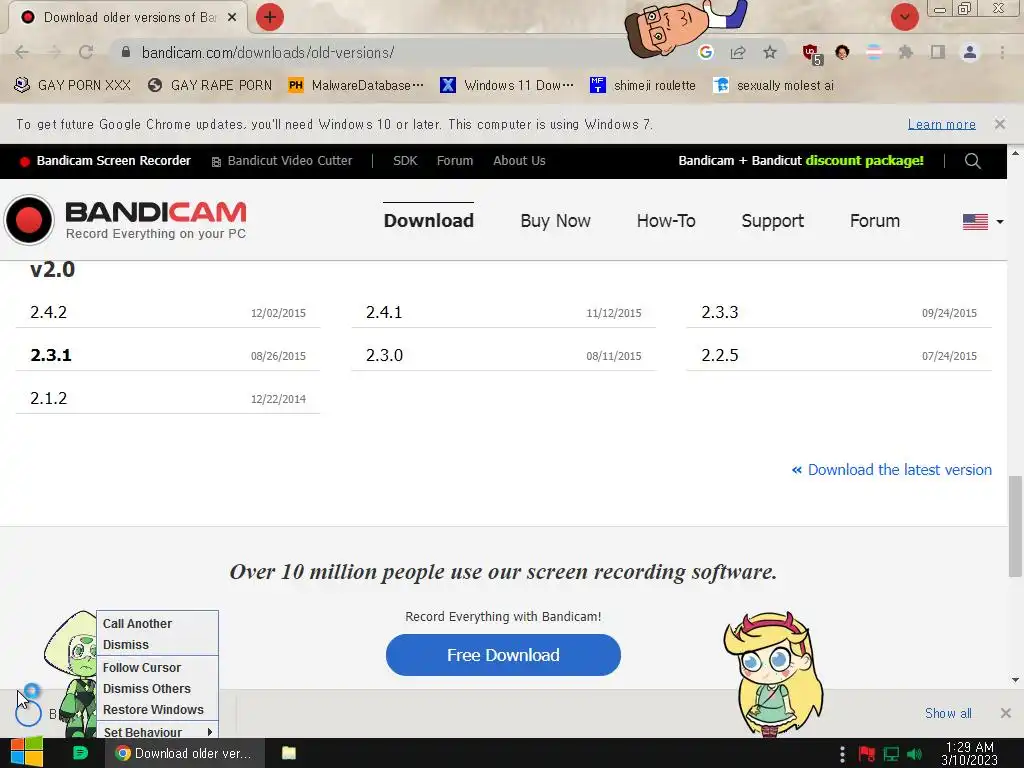
Task: Open File Explorer from the taskbar
Action: [289, 753]
